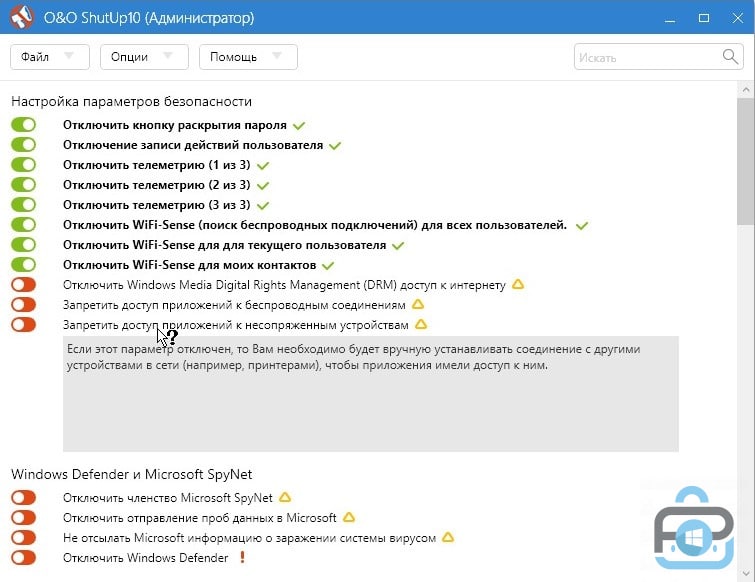Enable Отключить членство Microsoft SpyNet switch
755x582 pixels.
[24, 497]
